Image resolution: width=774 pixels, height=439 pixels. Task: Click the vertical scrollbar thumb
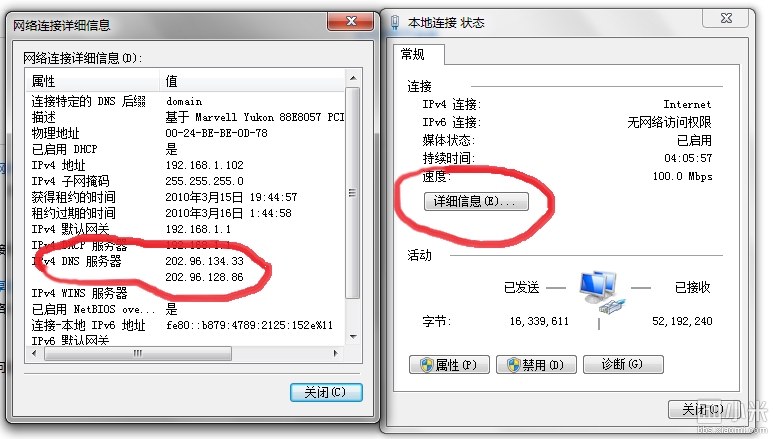click(x=353, y=193)
